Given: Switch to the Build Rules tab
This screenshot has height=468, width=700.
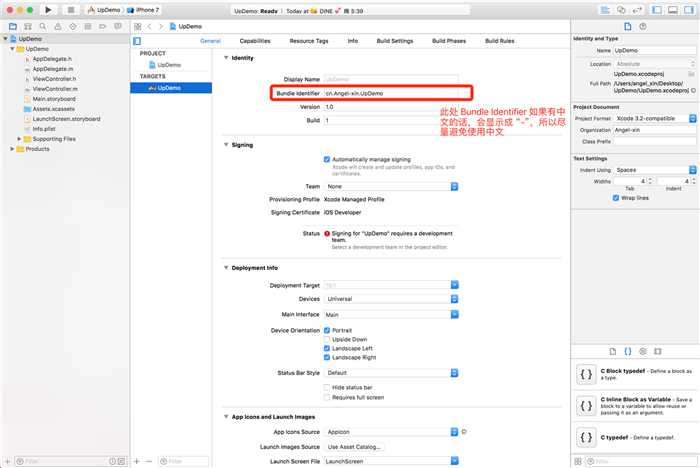Looking at the screenshot, I should (x=500, y=41).
